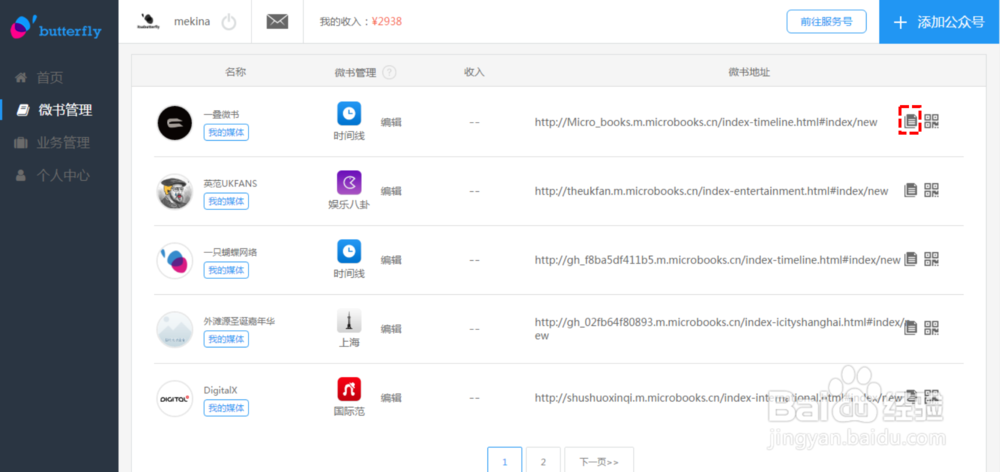
Task: Copy the address for 一叠微书
Action: coord(911,121)
